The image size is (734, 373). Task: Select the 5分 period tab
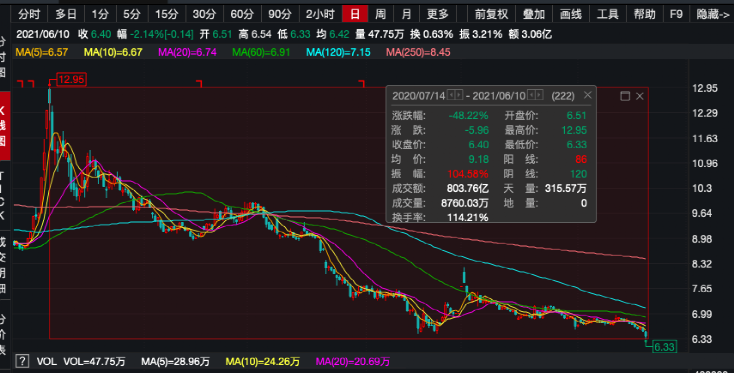(x=132, y=15)
